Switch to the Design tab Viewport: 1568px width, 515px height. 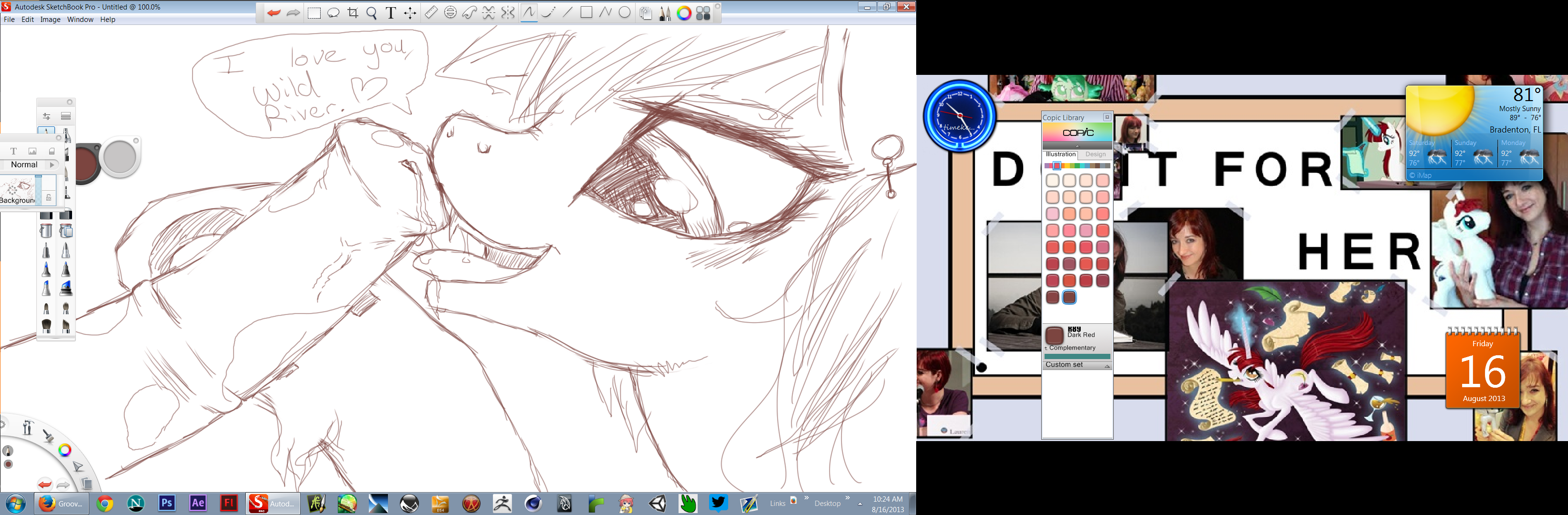[1095, 154]
